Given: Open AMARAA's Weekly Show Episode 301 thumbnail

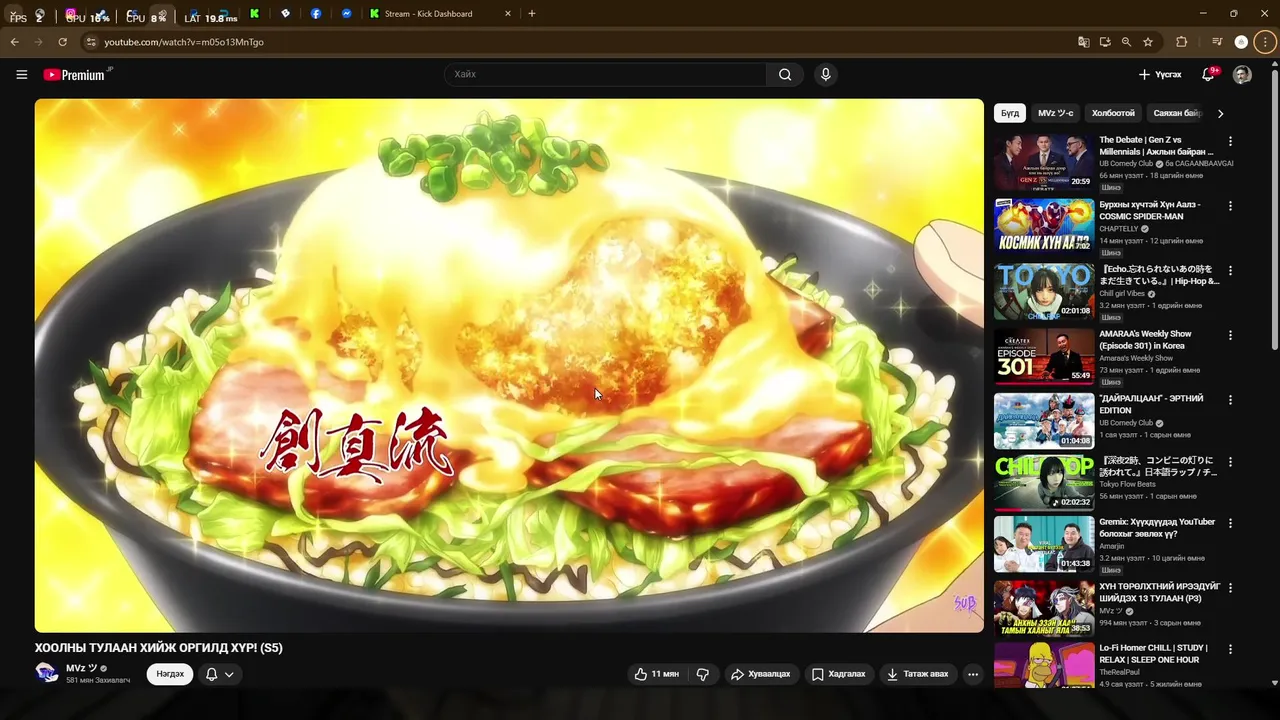Looking at the screenshot, I should click(1044, 356).
